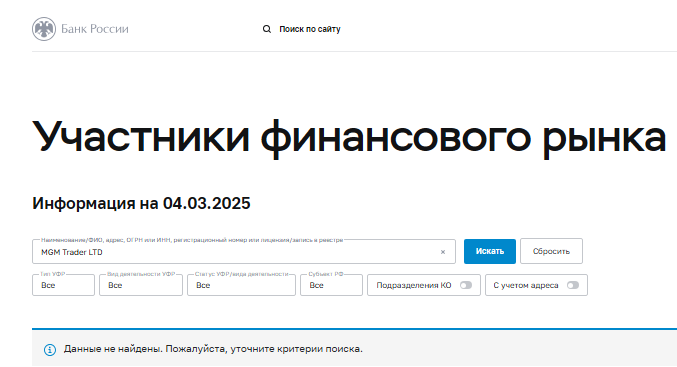
Task: Toggle the С учетом адреса switch
Action: tap(573, 285)
